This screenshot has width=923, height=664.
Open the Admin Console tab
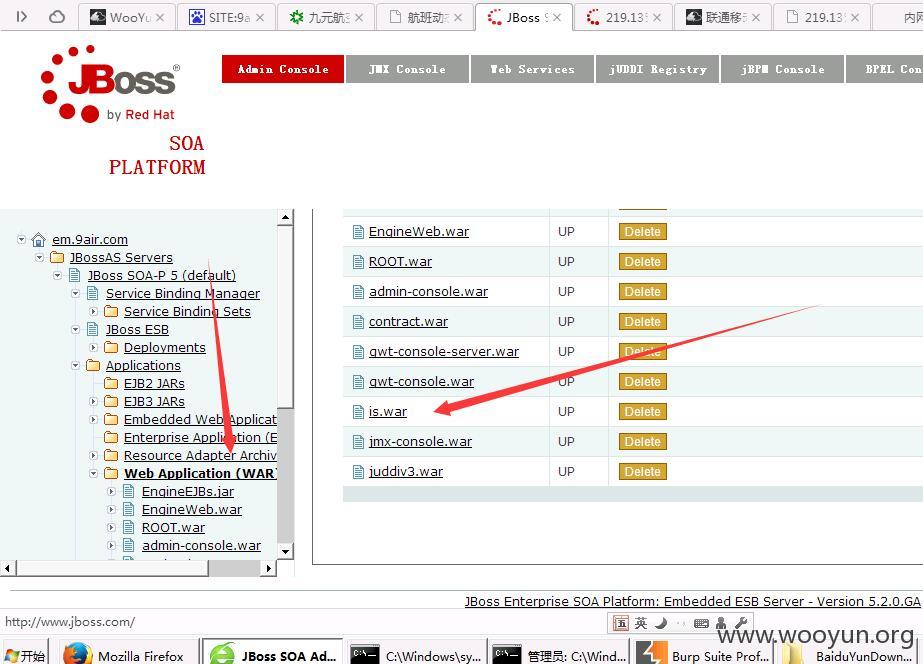click(283, 69)
